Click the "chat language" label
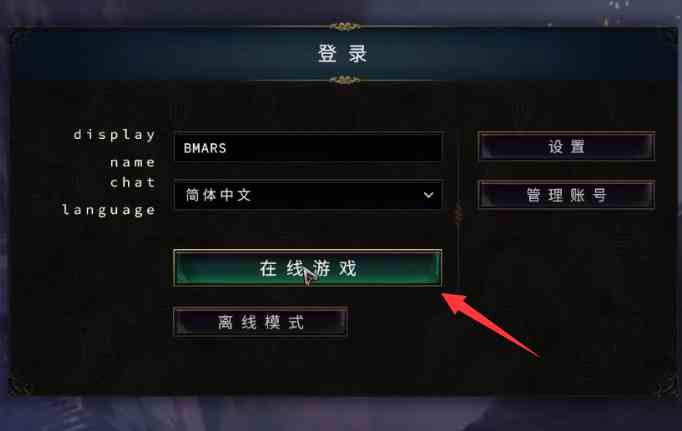The height and width of the screenshot is (431, 682). pyautogui.click(x=109, y=196)
